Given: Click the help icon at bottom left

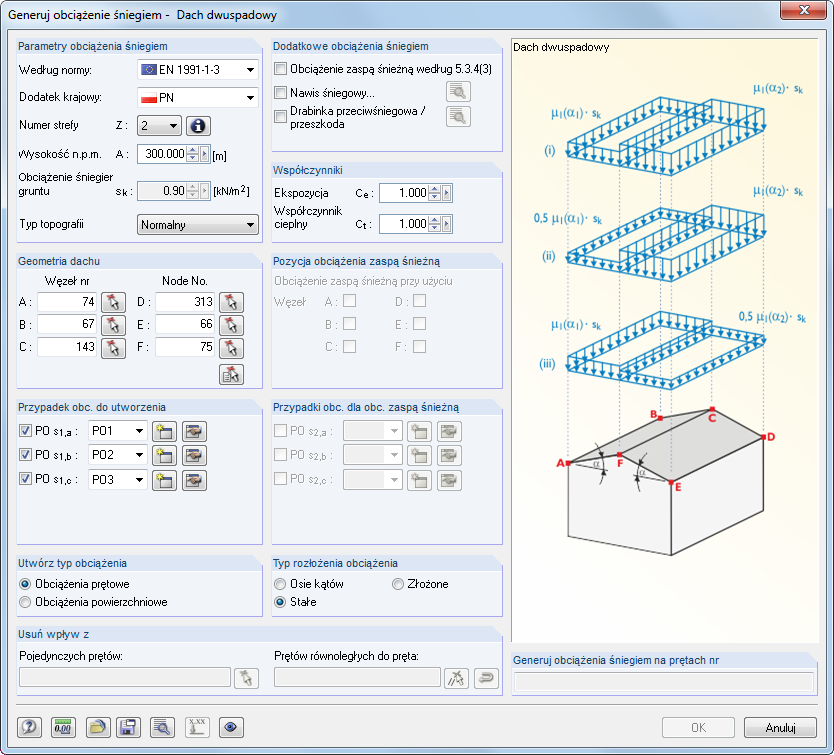Looking at the screenshot, I should (30, 727).
